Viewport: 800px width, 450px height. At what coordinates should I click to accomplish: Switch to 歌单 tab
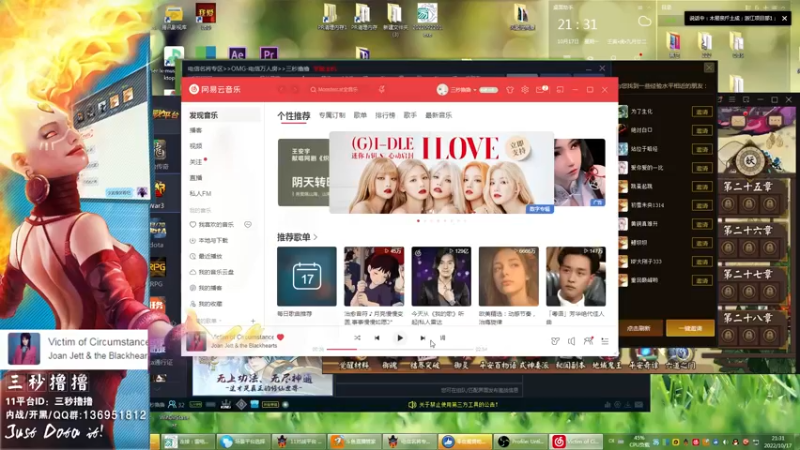[x=360, y=115]
